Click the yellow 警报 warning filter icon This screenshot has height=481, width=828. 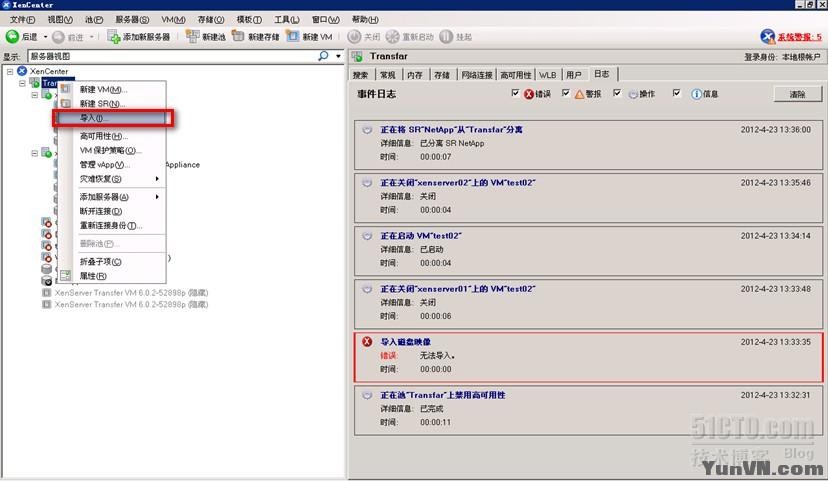pos(579,94)
